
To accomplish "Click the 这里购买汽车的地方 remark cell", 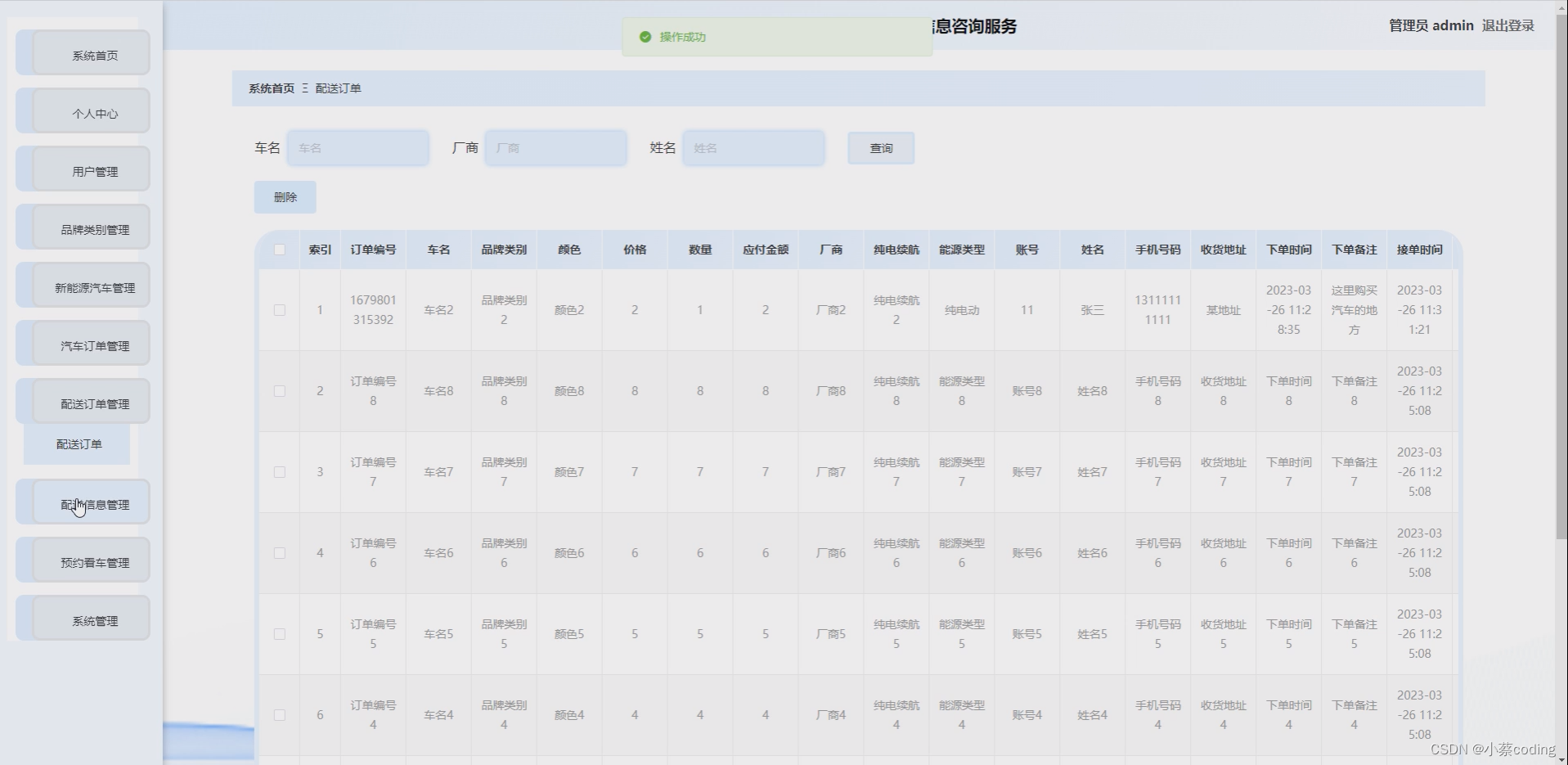I will coord(1355,310).
